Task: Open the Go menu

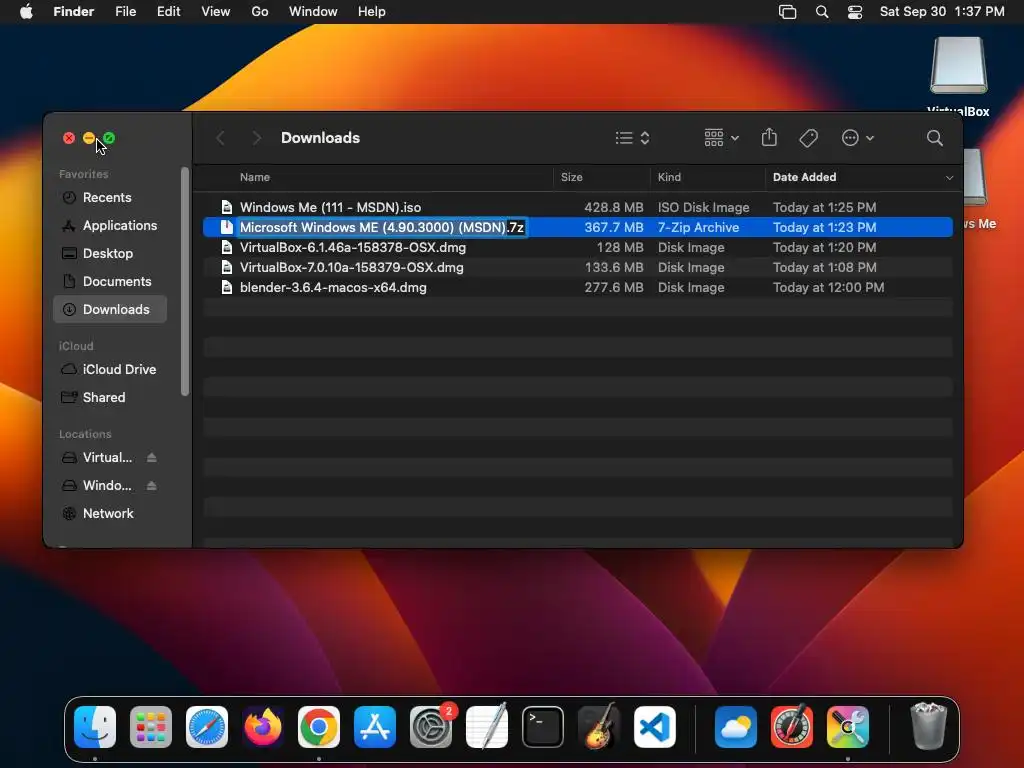Action: tap(260, 12)
